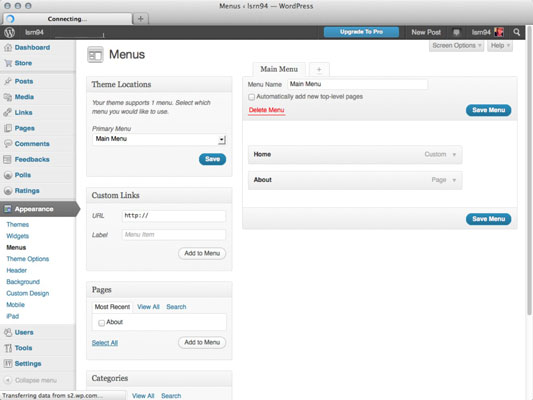Screen dimensions: 533x400
Task: Switch to Most Recent pages tab
Action: pos(112,307)
